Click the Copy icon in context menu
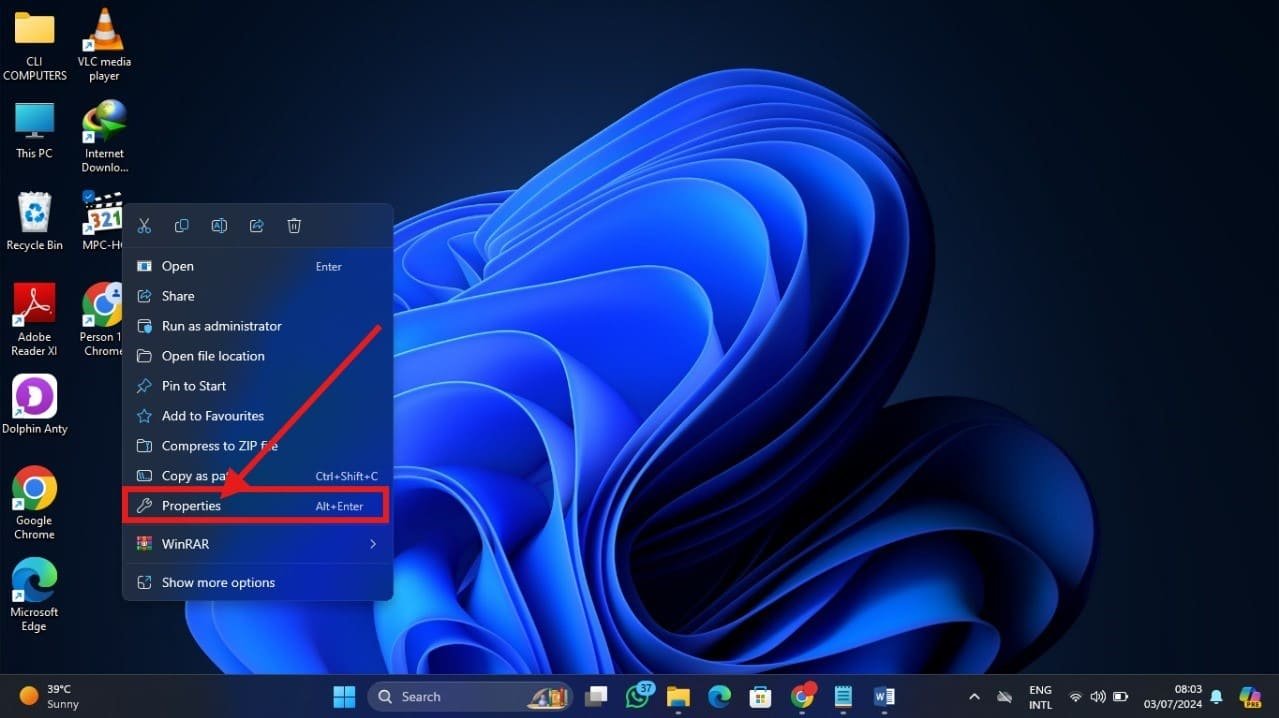 pos(182,226)
